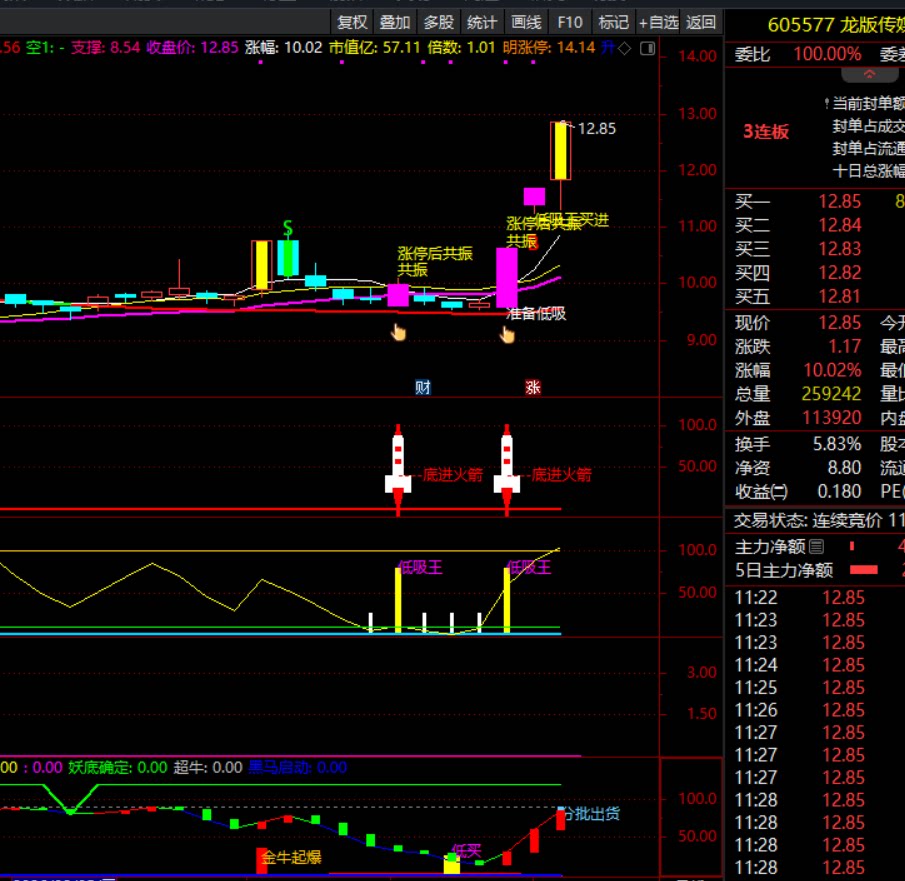Click the blue 升 indicator in chart header
The width and height of the screenshot is (905, 881).
tap(607, 47)
